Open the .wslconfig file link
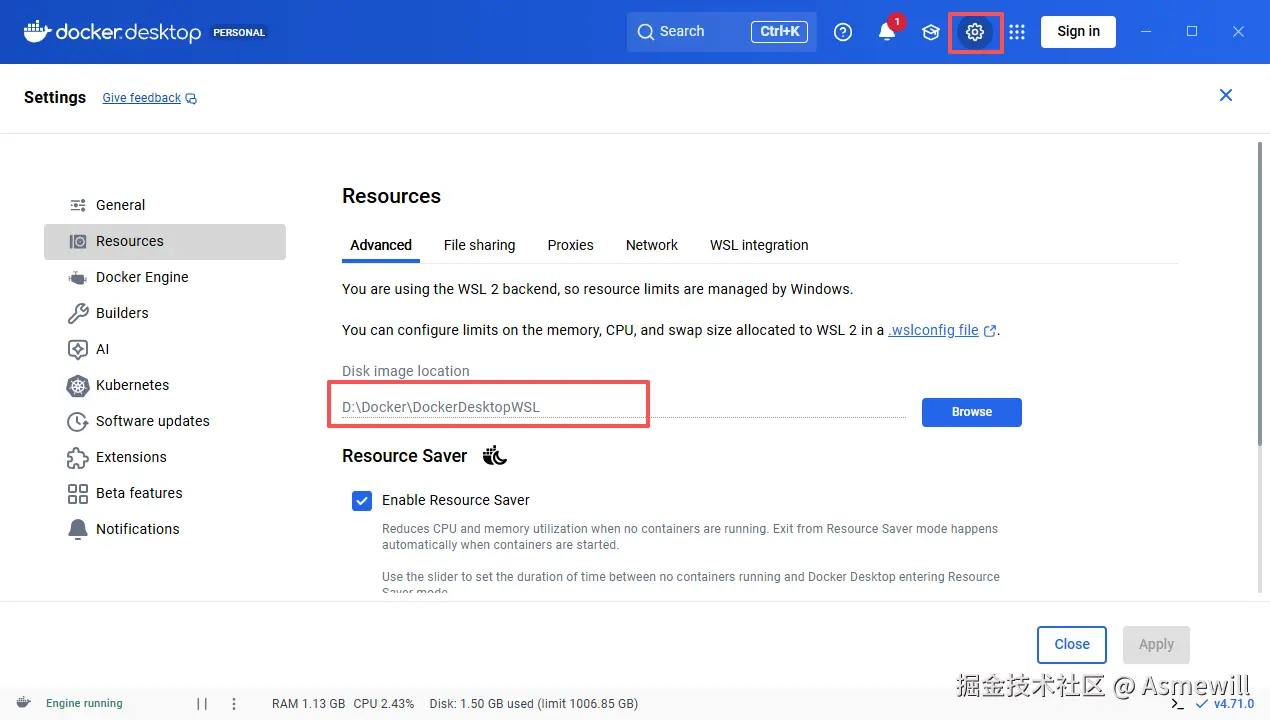 point(933,330)
